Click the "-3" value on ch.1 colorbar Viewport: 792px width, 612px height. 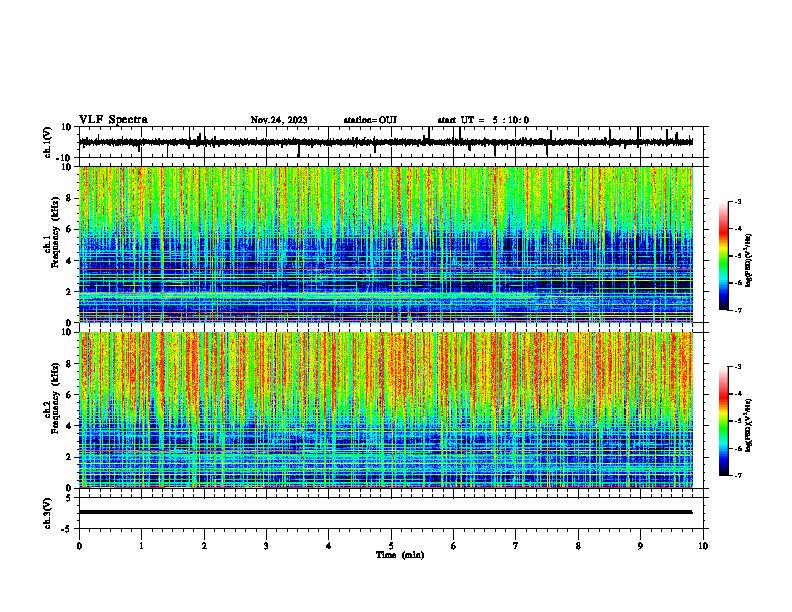coord(738,201)
